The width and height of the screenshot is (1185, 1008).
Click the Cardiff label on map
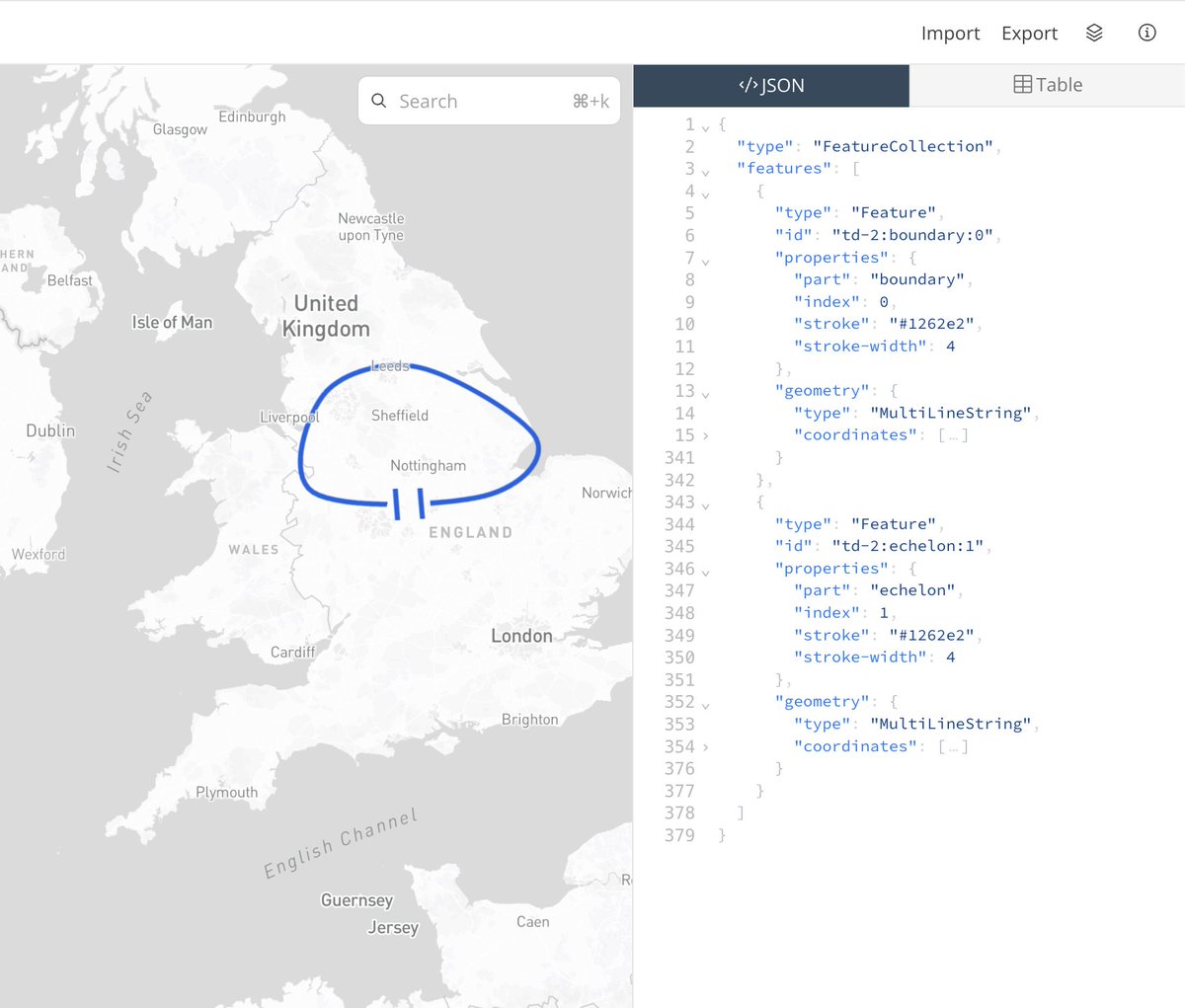293,652
